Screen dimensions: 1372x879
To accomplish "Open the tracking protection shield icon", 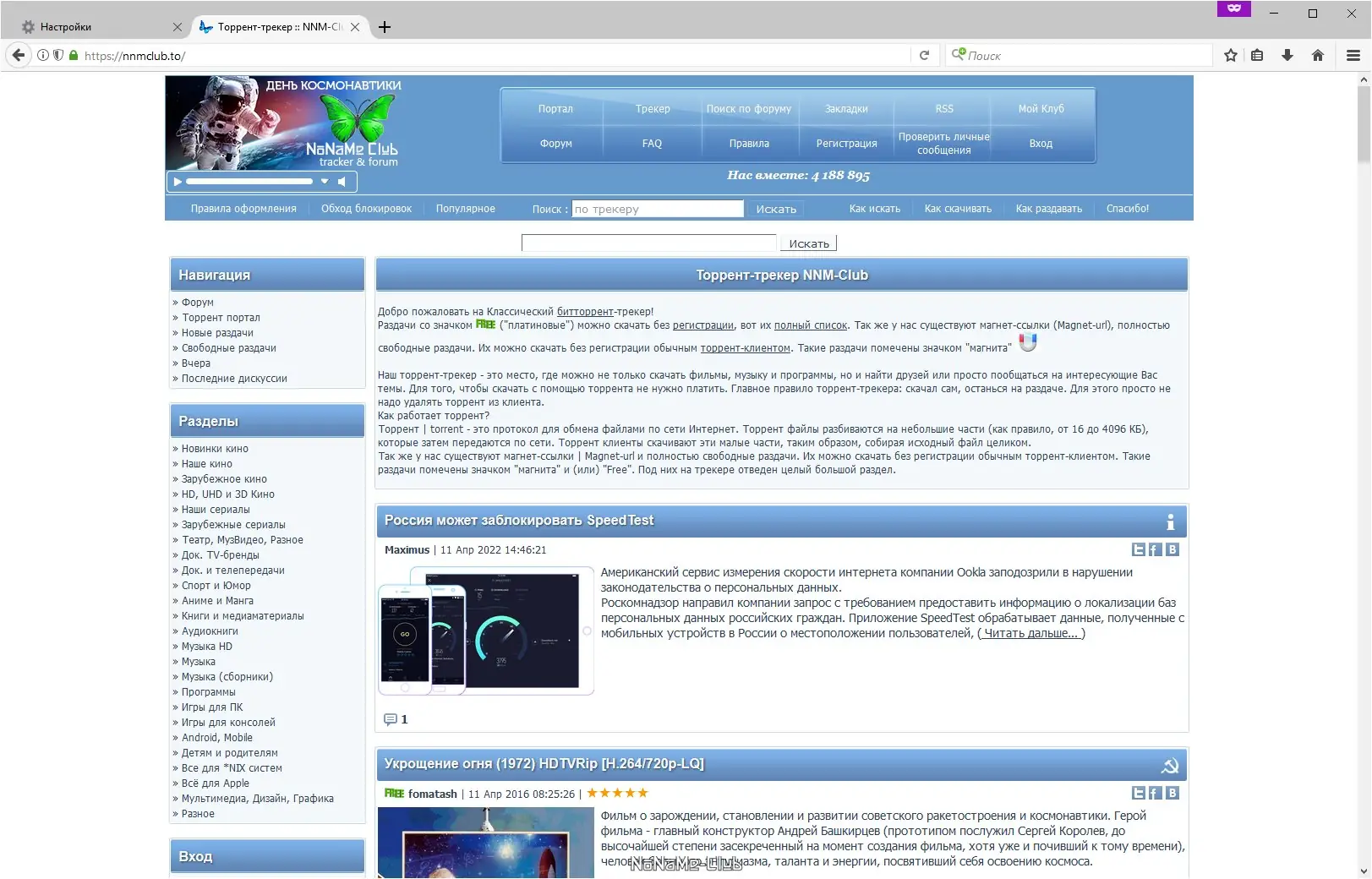I will (x=58, y=56).
